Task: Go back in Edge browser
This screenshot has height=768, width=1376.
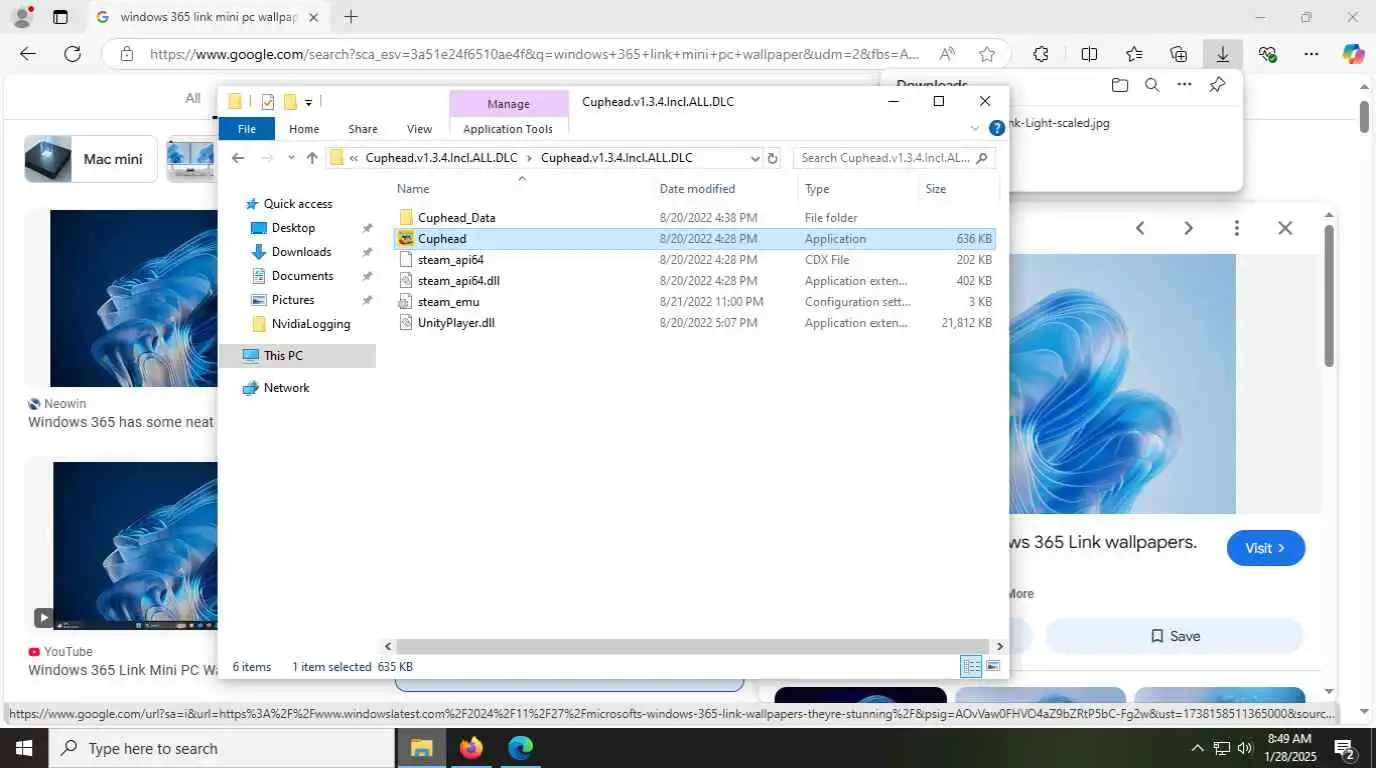Action: pyautogui.click(x=28, y=54)
